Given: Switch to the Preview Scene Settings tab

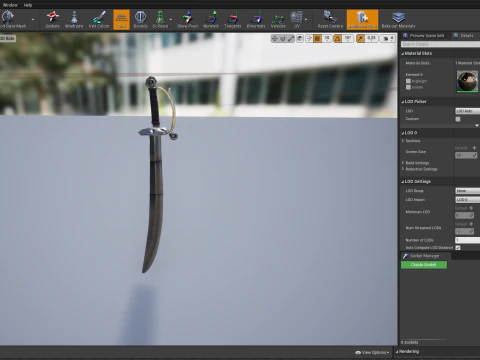Looking at the screenshot, I should point(424,35).
